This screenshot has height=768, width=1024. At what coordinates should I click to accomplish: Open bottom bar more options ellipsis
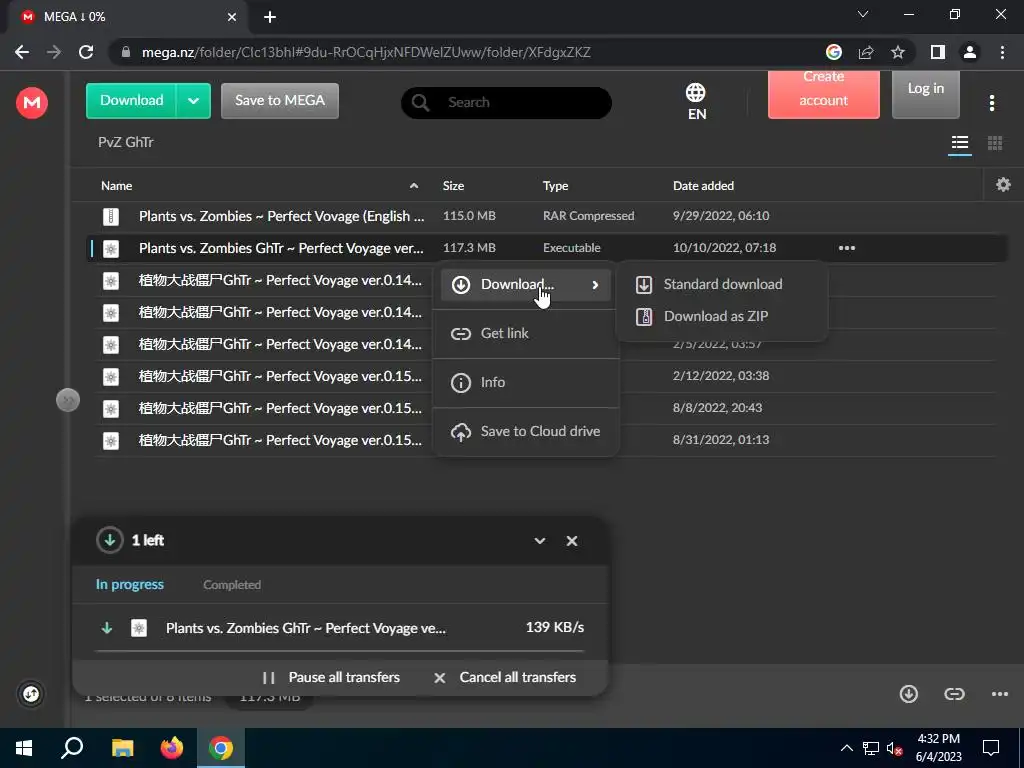click(x=1000, y=694)
